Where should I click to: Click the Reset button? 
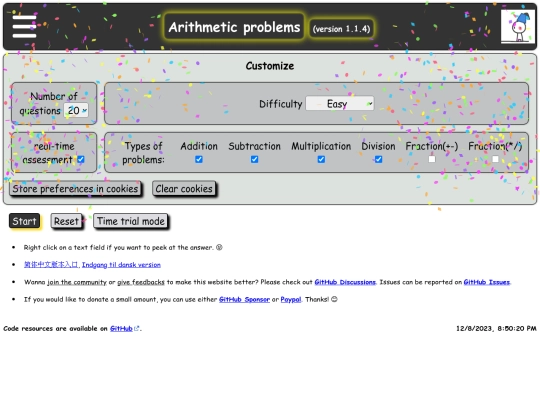point(66,221)
